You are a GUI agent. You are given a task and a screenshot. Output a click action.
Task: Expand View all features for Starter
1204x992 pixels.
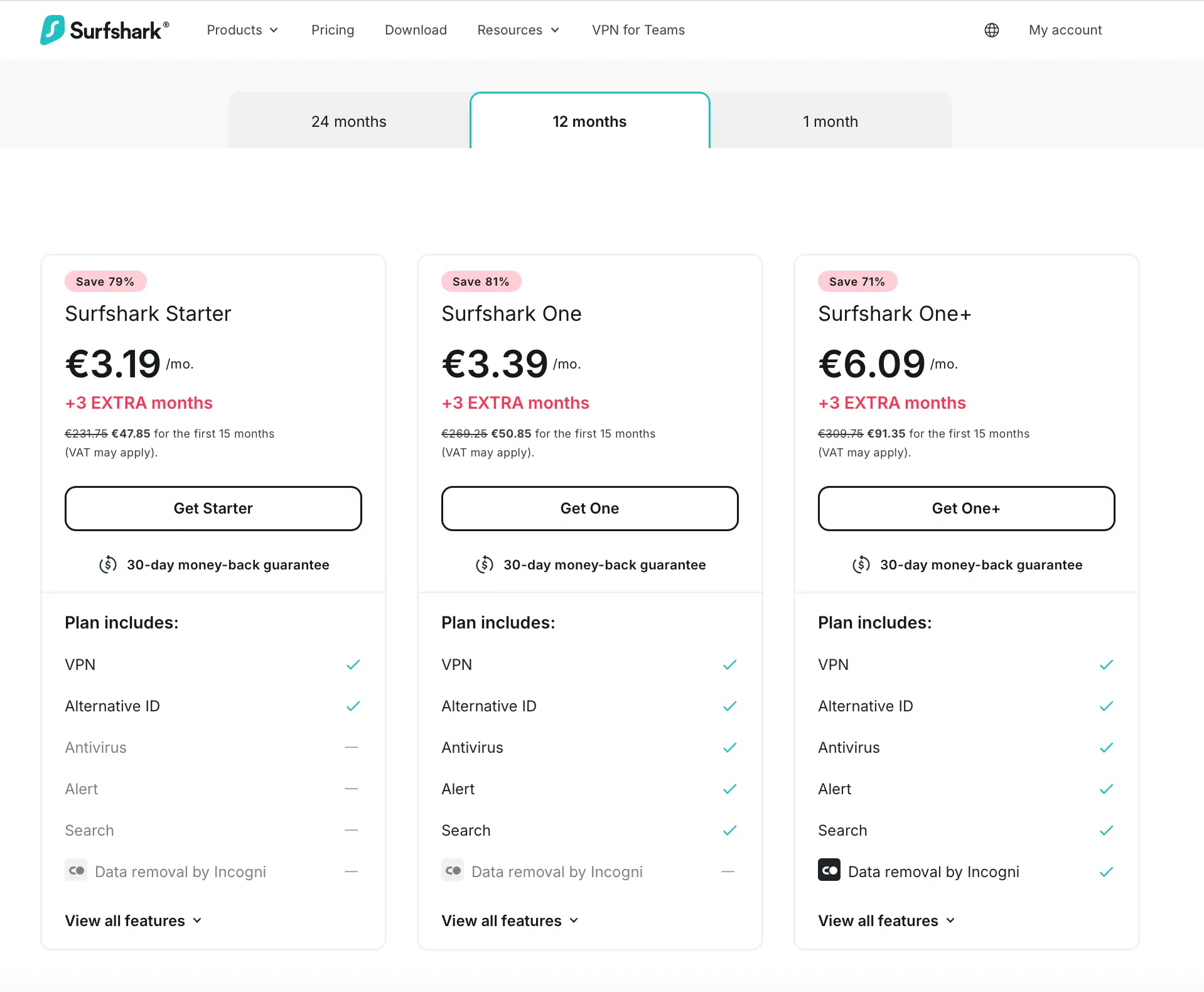pyautogui.click(x=133, y=920)
